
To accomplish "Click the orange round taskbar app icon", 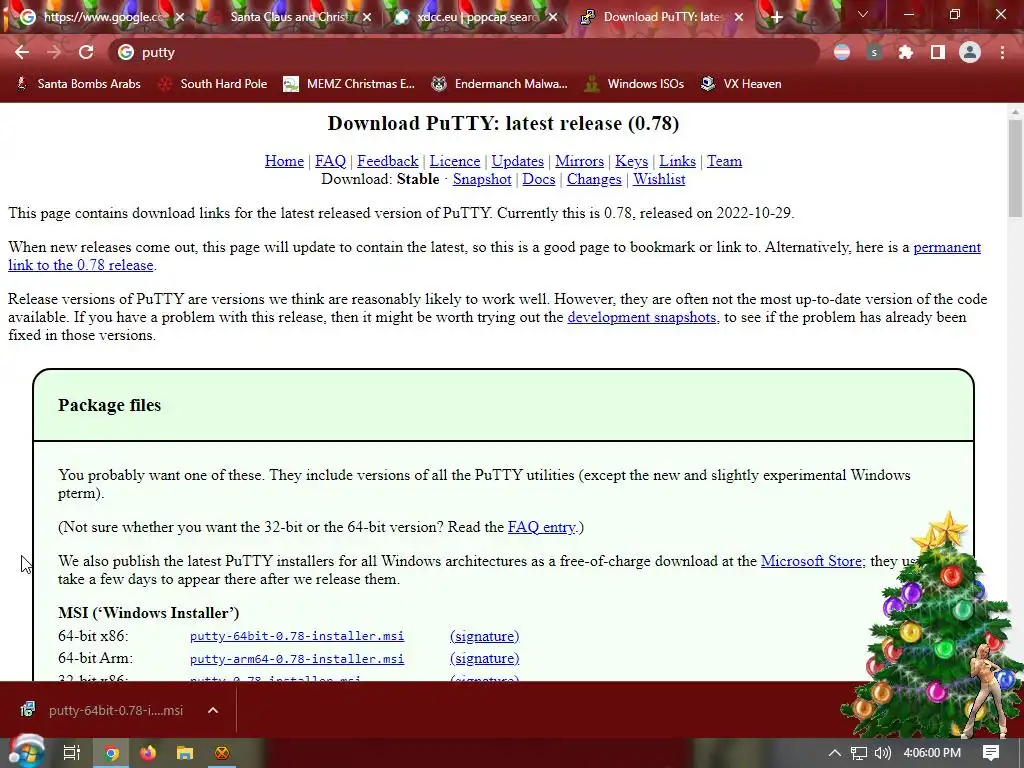I will pyautogui.click(x=222, y=753).
